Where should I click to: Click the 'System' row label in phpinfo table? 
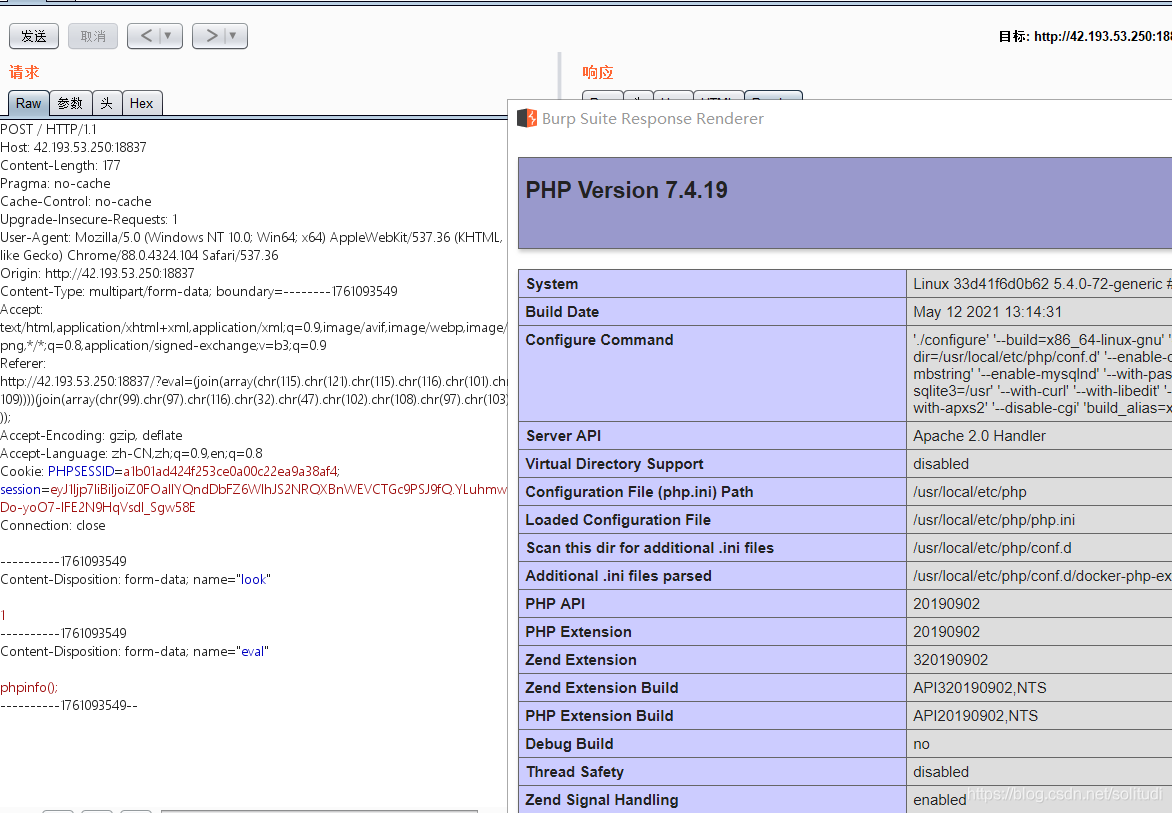point(552,284)
